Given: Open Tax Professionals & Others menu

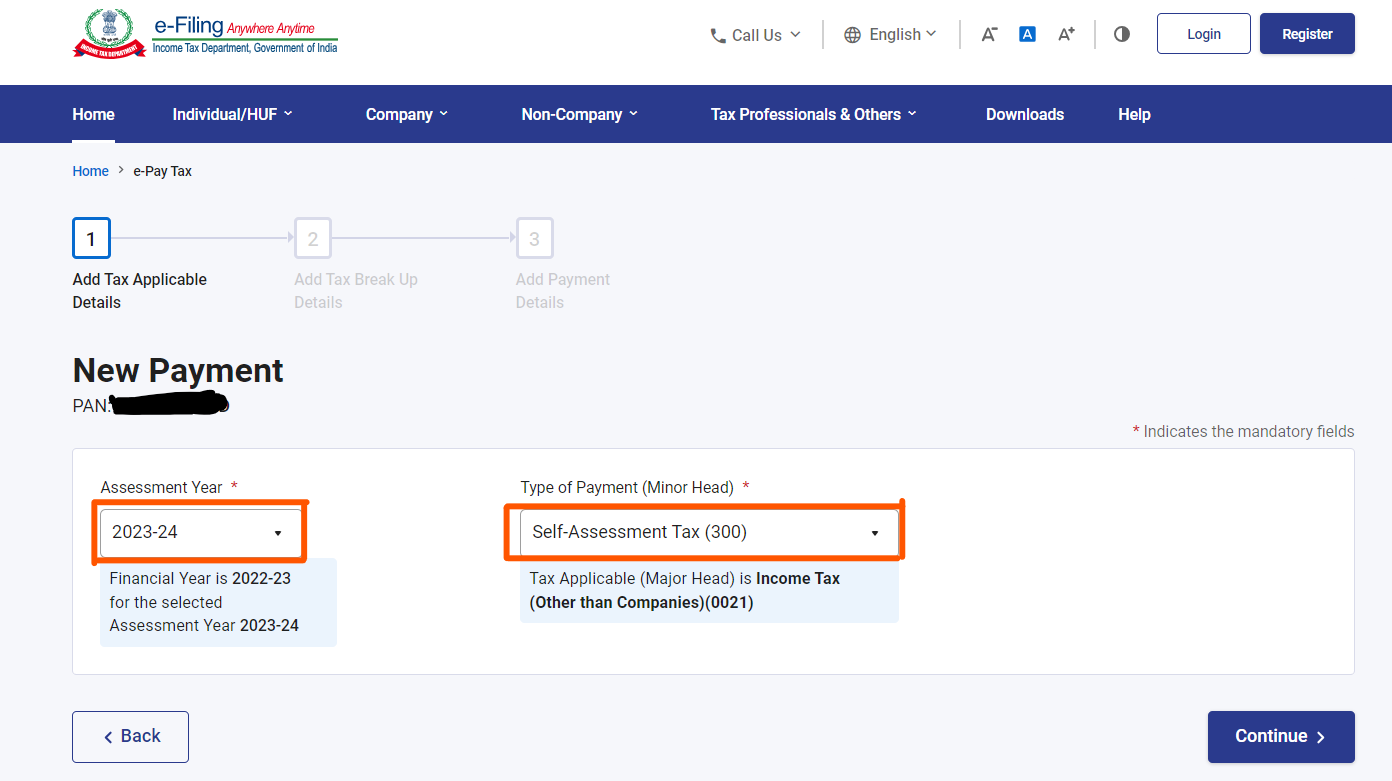Looking at the screenshot, I should click(x=813, y=114).
